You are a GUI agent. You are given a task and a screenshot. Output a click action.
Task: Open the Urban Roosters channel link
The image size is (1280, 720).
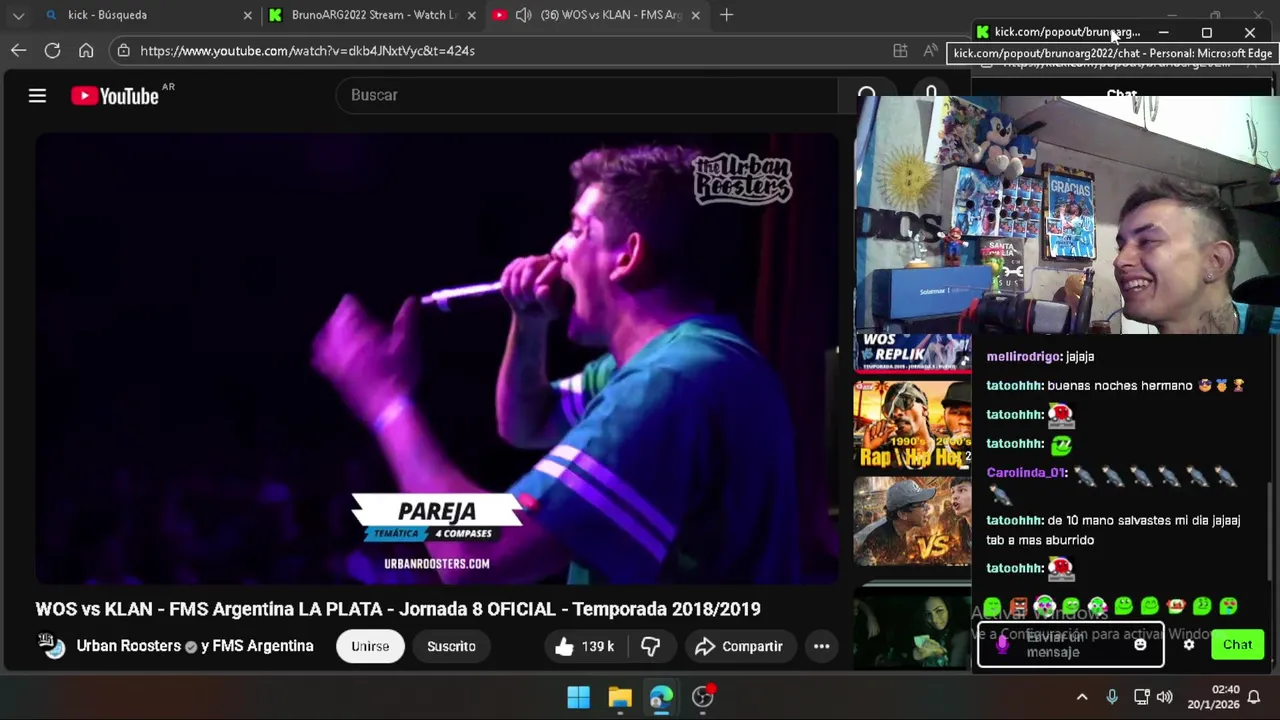[128, 646]
